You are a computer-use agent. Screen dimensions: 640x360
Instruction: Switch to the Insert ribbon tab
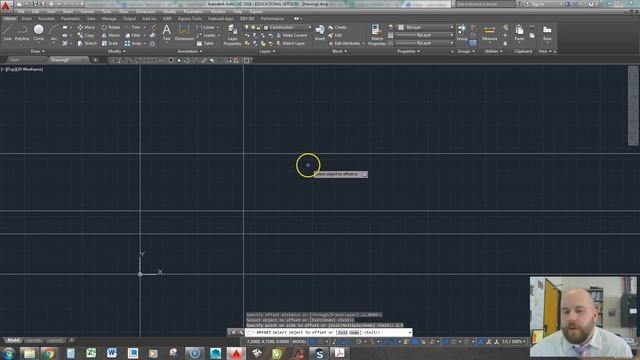(27, 19)
